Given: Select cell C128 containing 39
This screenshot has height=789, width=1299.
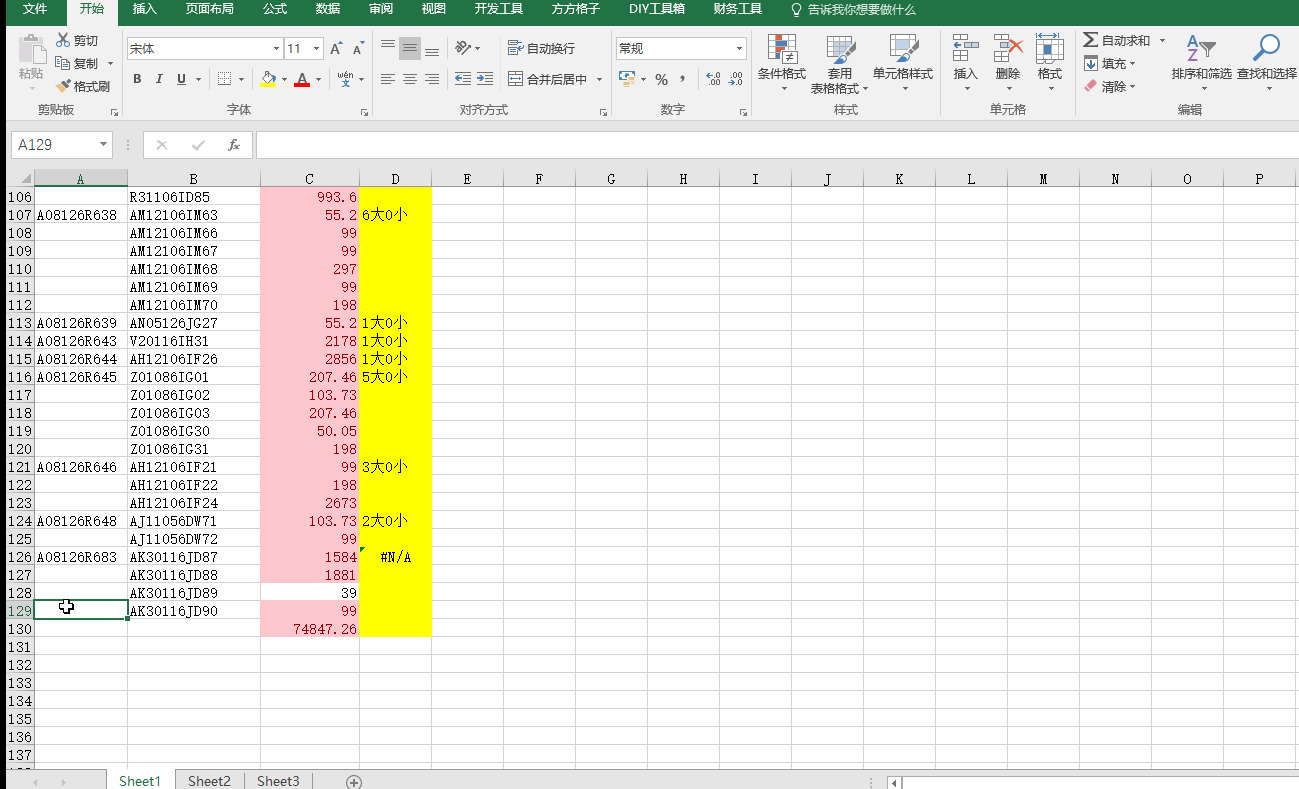Looking at the screenshot, I should click(309, 593).
